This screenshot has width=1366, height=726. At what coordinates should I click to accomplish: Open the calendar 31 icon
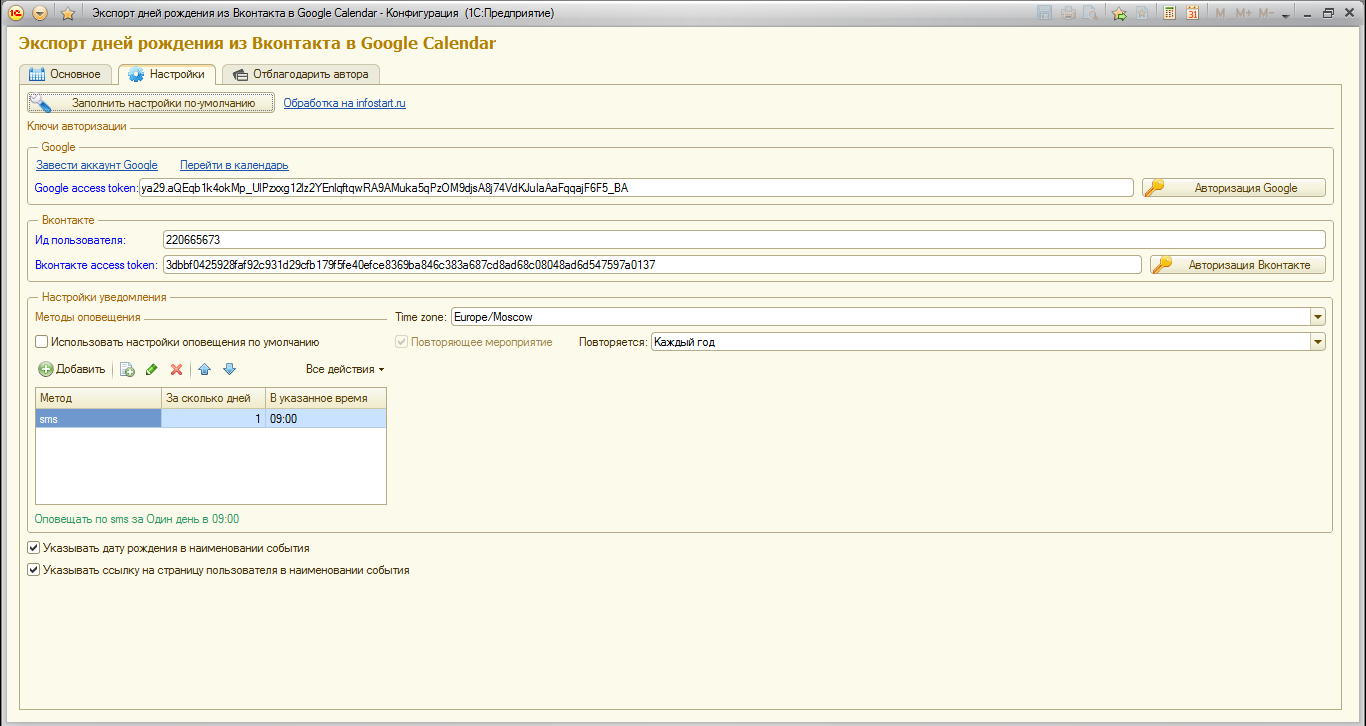1192,13
